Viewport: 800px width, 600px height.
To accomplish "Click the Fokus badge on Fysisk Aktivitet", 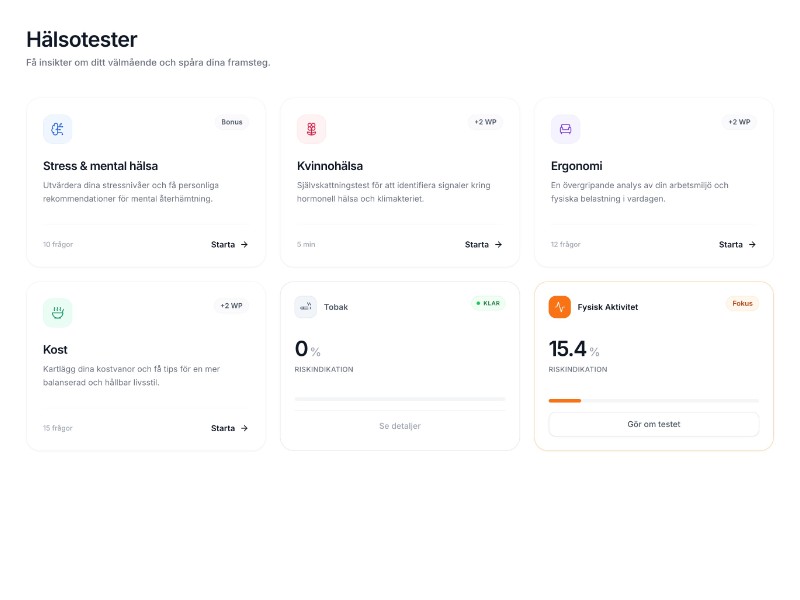I will 742,303.
